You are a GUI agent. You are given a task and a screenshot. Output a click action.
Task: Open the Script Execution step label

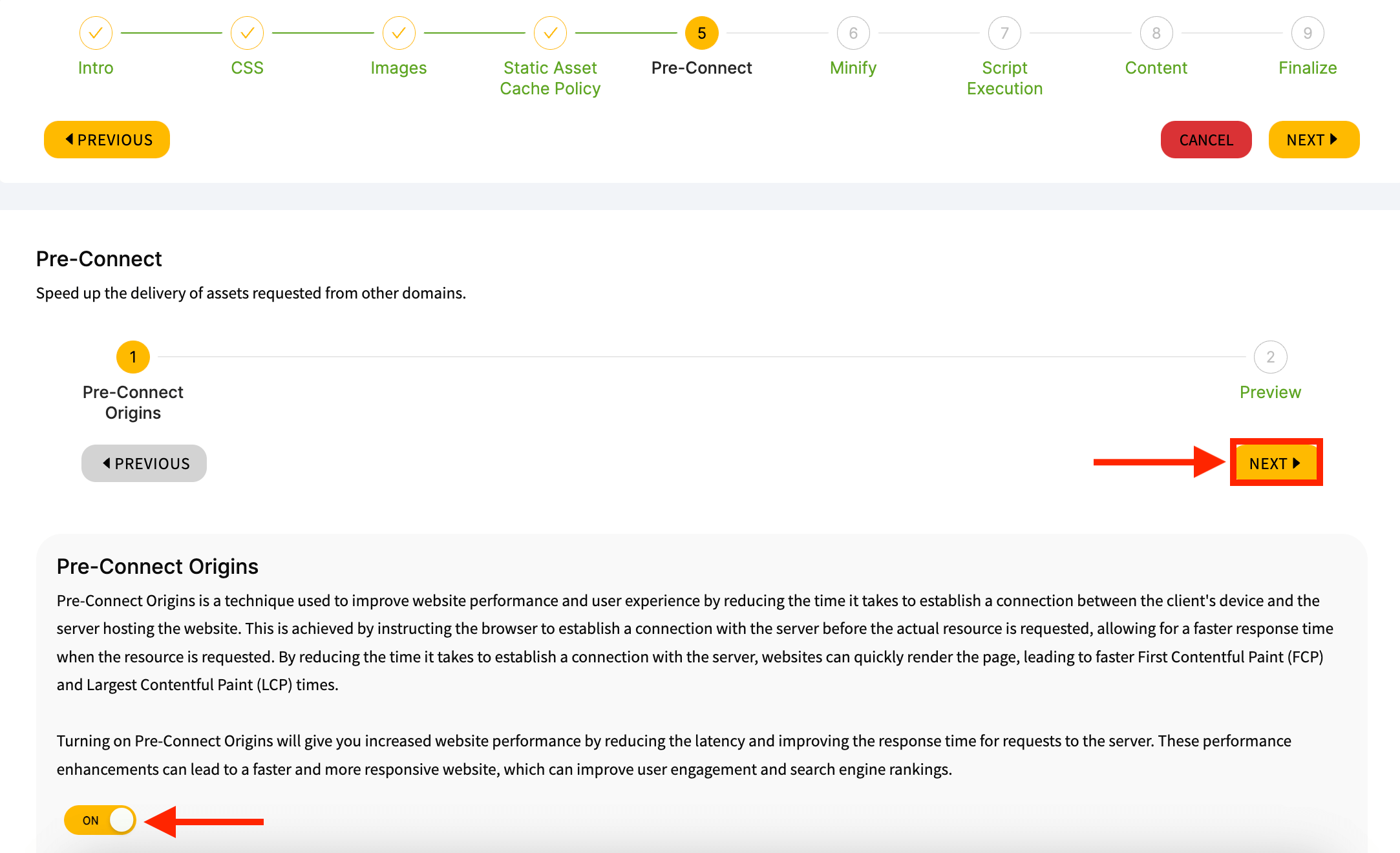[x=1004, y=78]
